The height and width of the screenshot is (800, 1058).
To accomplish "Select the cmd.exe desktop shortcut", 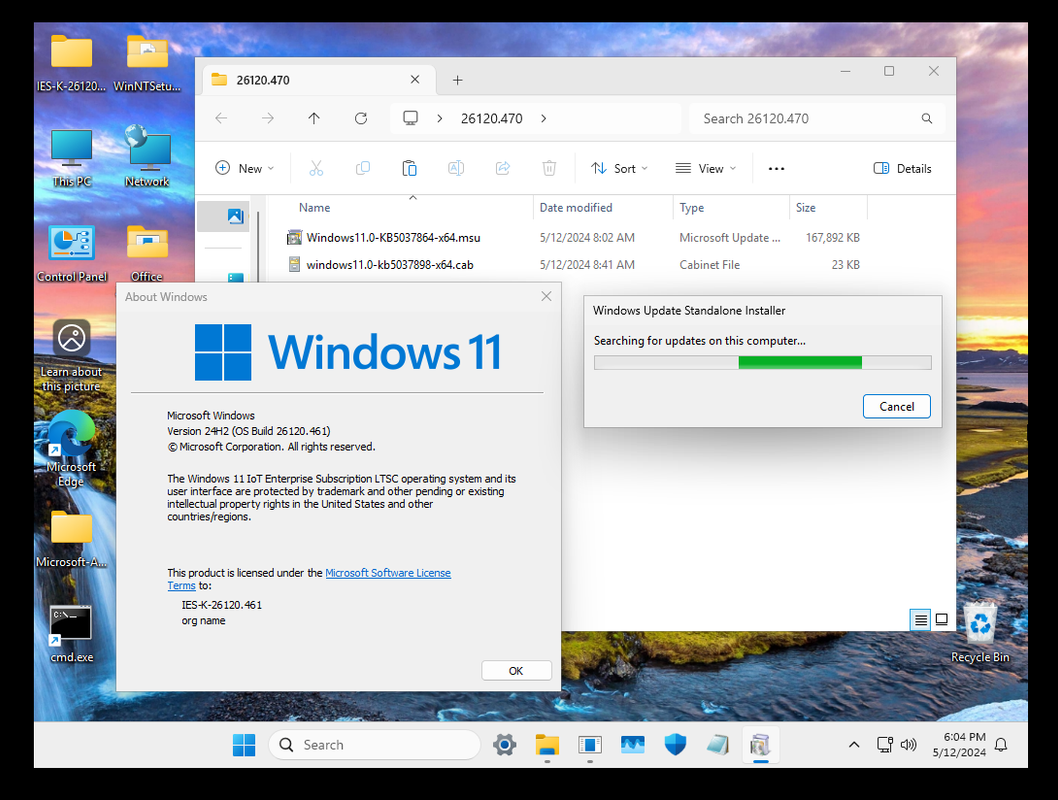I will click(72, 634).
